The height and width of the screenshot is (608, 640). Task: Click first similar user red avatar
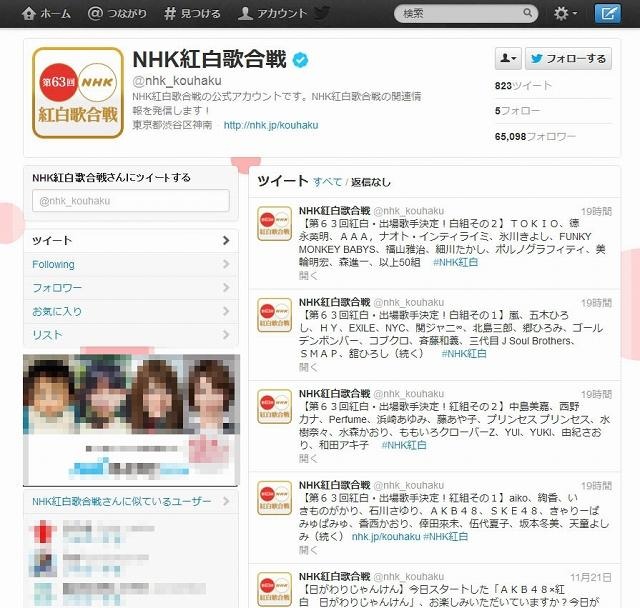pos(43,531)
